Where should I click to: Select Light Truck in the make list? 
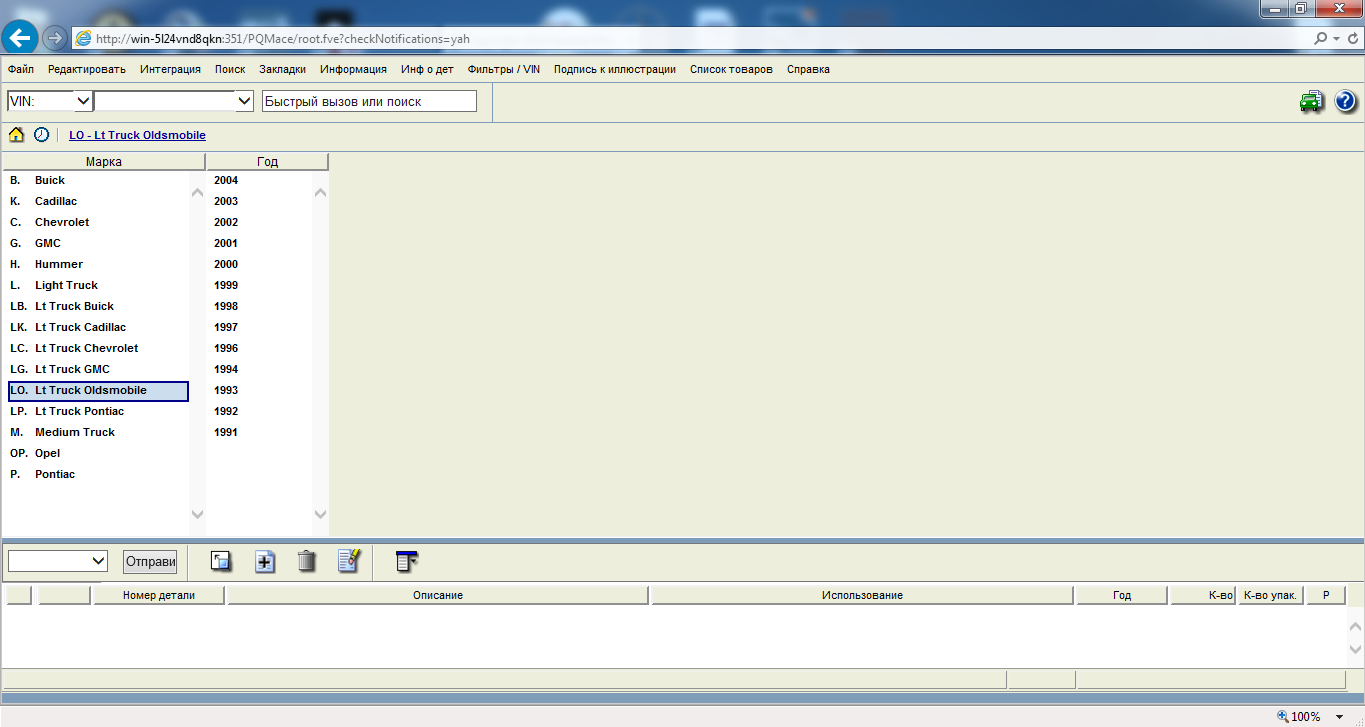tap(66, 285)
